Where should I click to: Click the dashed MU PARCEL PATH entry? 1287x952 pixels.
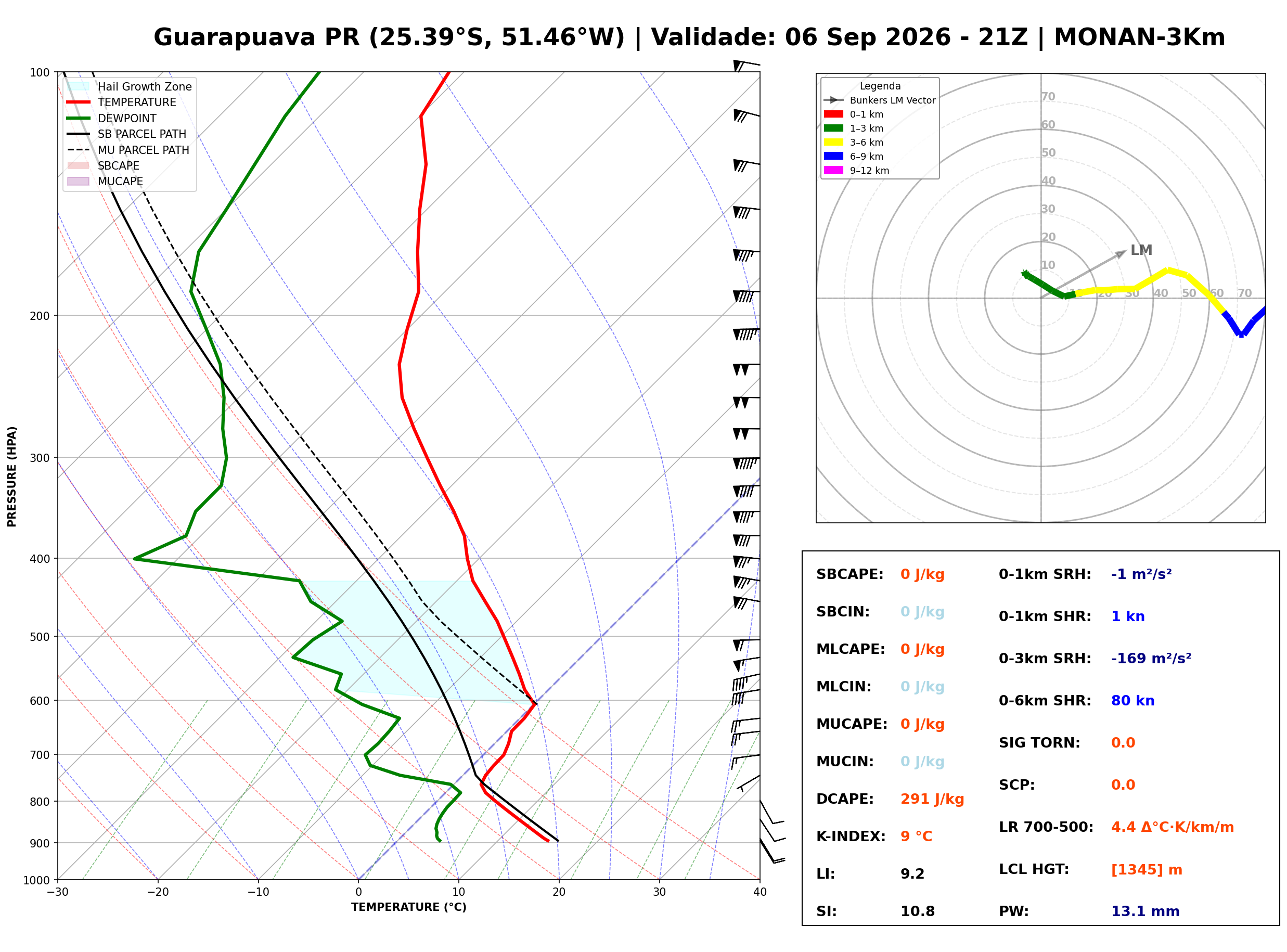coord(128,150)
